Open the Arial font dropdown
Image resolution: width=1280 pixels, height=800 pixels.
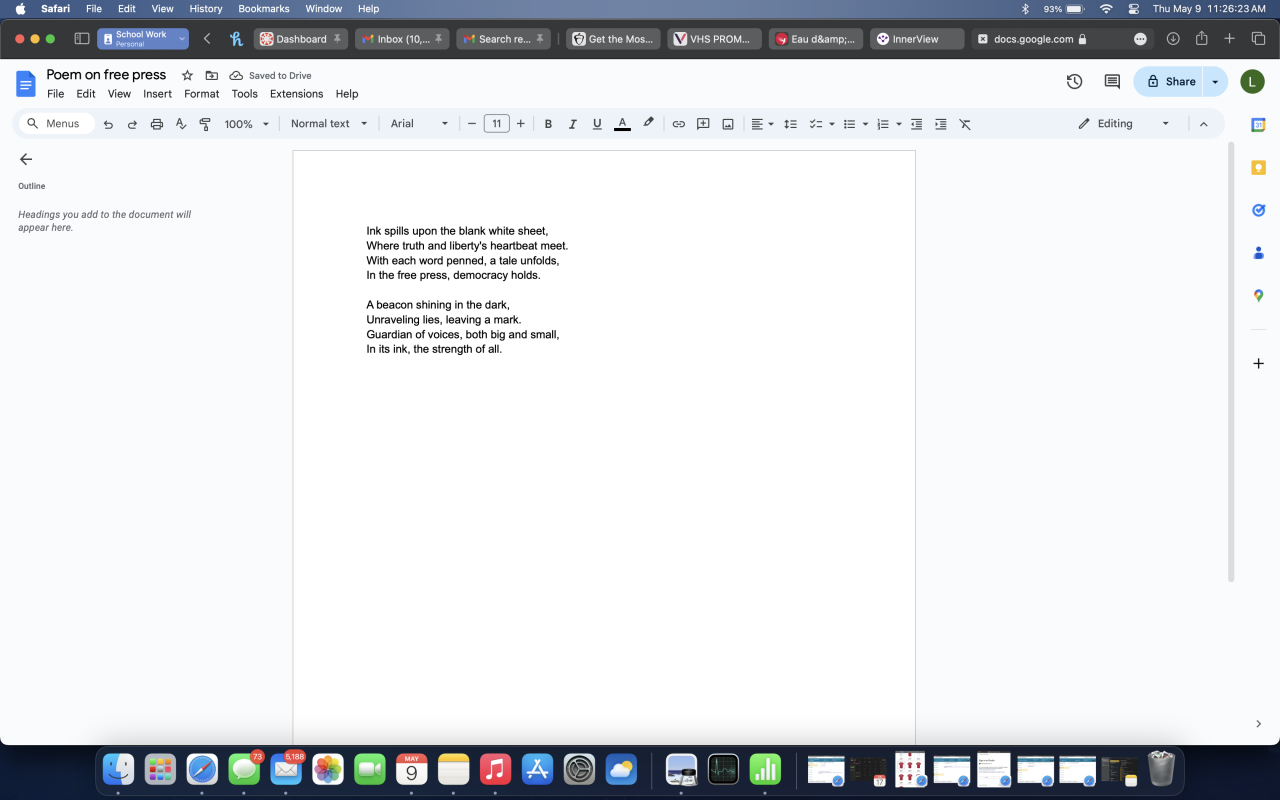point(419,124)
